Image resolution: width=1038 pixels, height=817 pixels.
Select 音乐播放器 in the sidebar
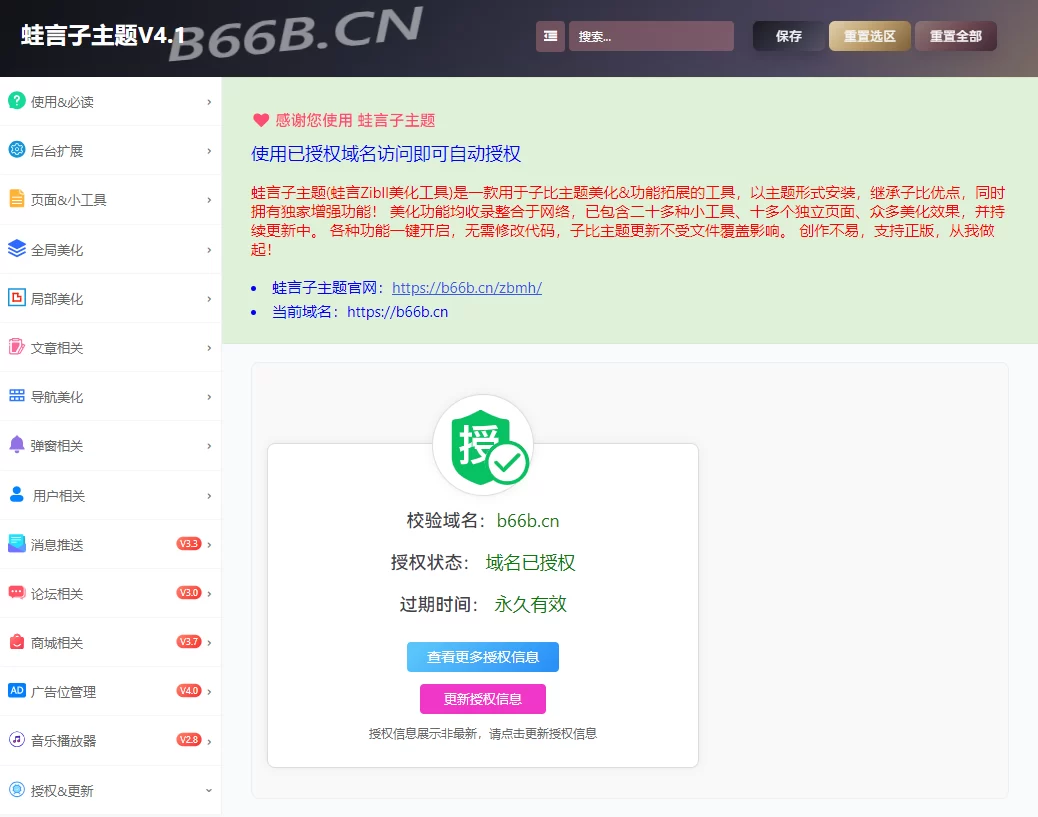(x=111, y=740)
